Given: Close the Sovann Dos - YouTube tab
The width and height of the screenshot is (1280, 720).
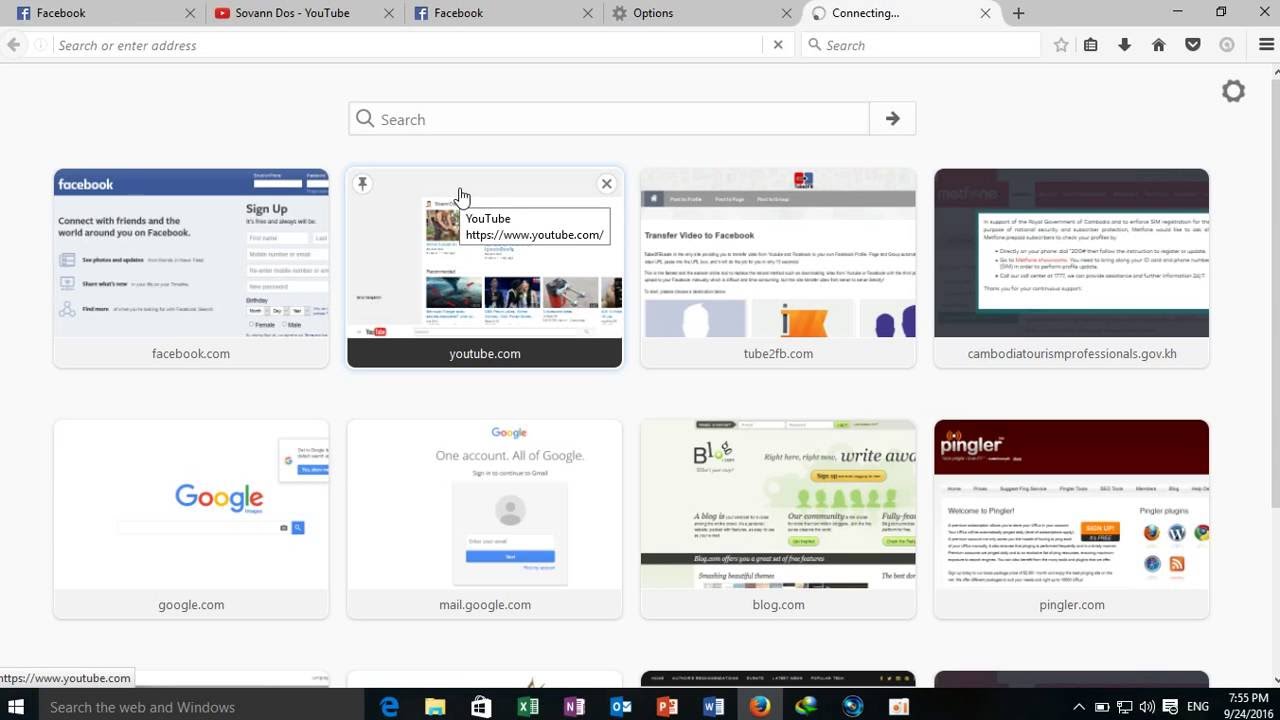Looking at the screenshot, I should click(x=387, y=13).
